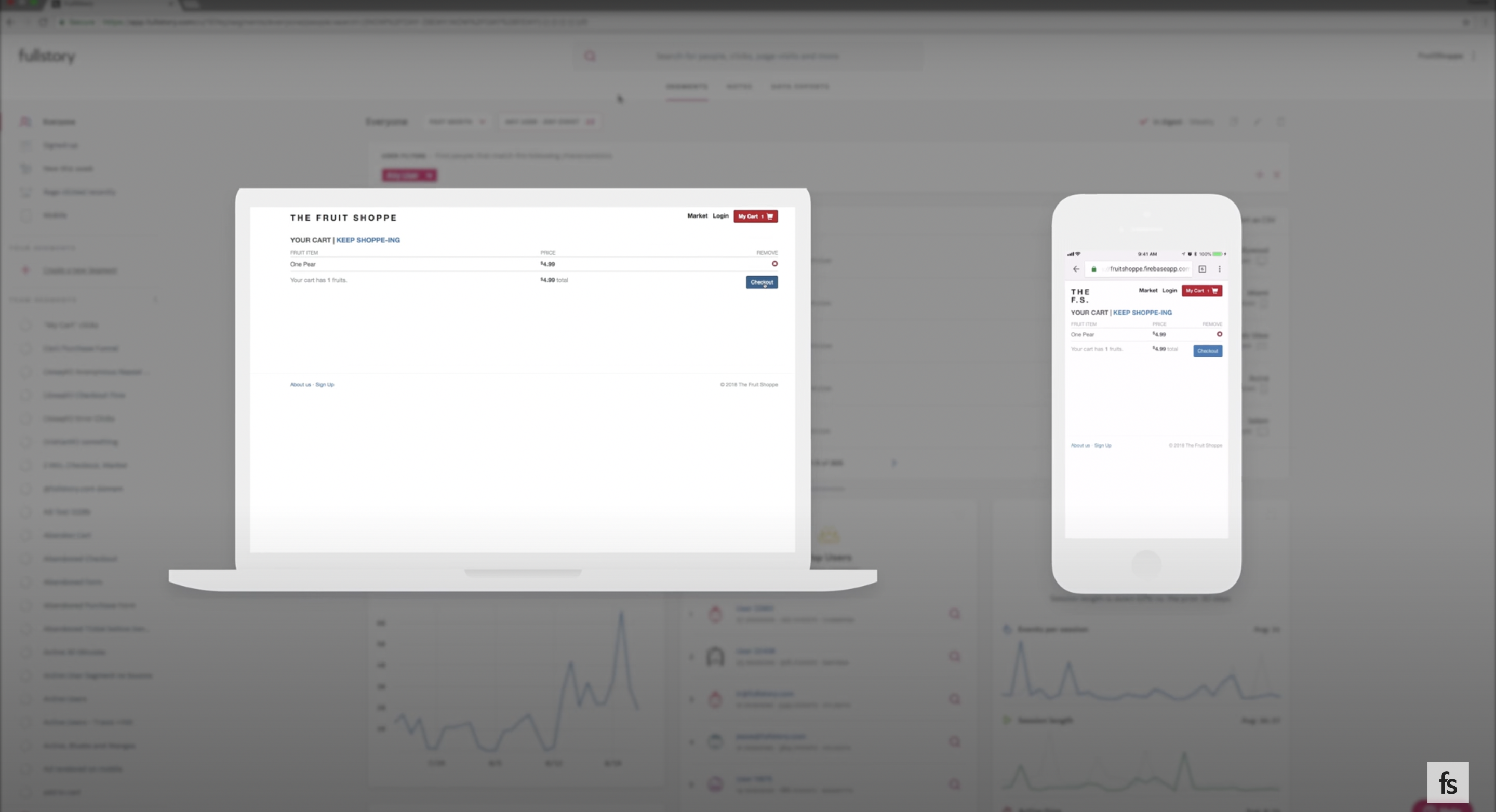The width and height of the screenshot is (1496, 812).
Task: Remove One Pear using laptop's red circle icon
Action: pyautogui.click(x=774, y=264)
